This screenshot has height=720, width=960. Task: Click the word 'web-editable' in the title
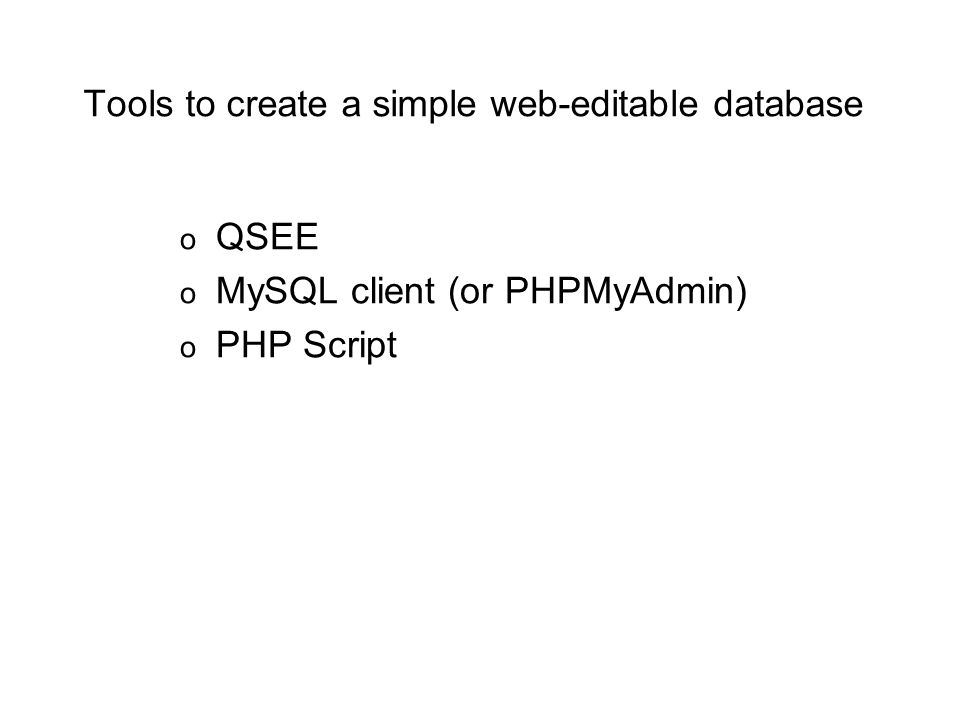click(594, 103)
